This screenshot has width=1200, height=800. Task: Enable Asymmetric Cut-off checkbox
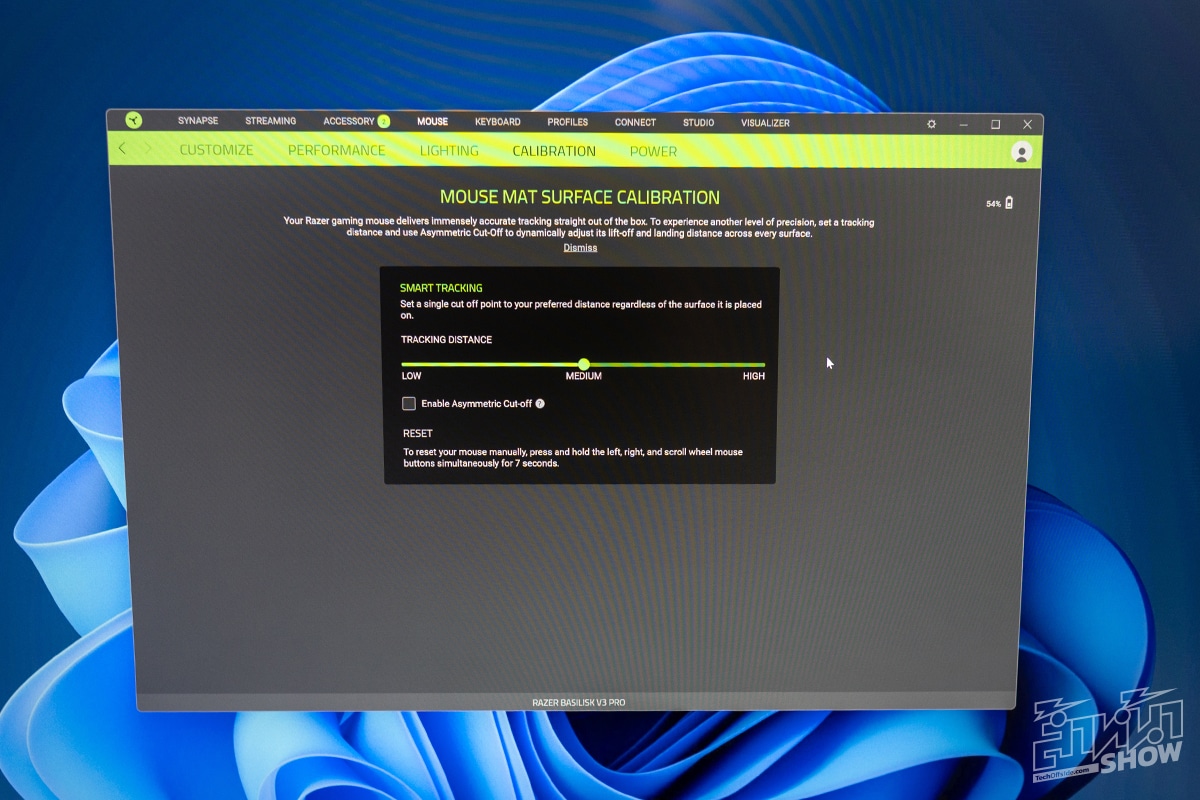pyautogui.click(x=409, y=404)
